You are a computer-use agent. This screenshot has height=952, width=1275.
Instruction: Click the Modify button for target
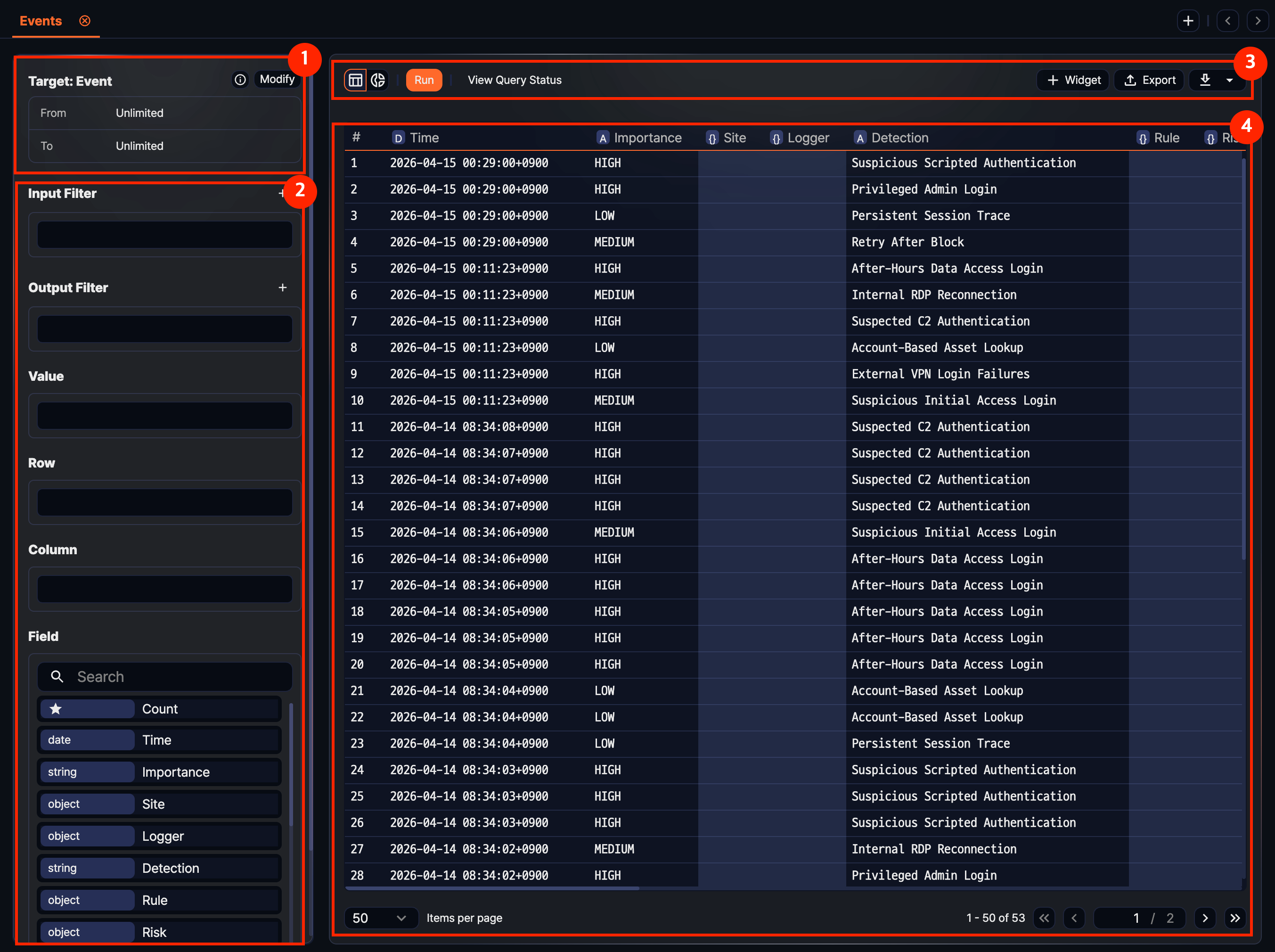[x=277, y=80]
